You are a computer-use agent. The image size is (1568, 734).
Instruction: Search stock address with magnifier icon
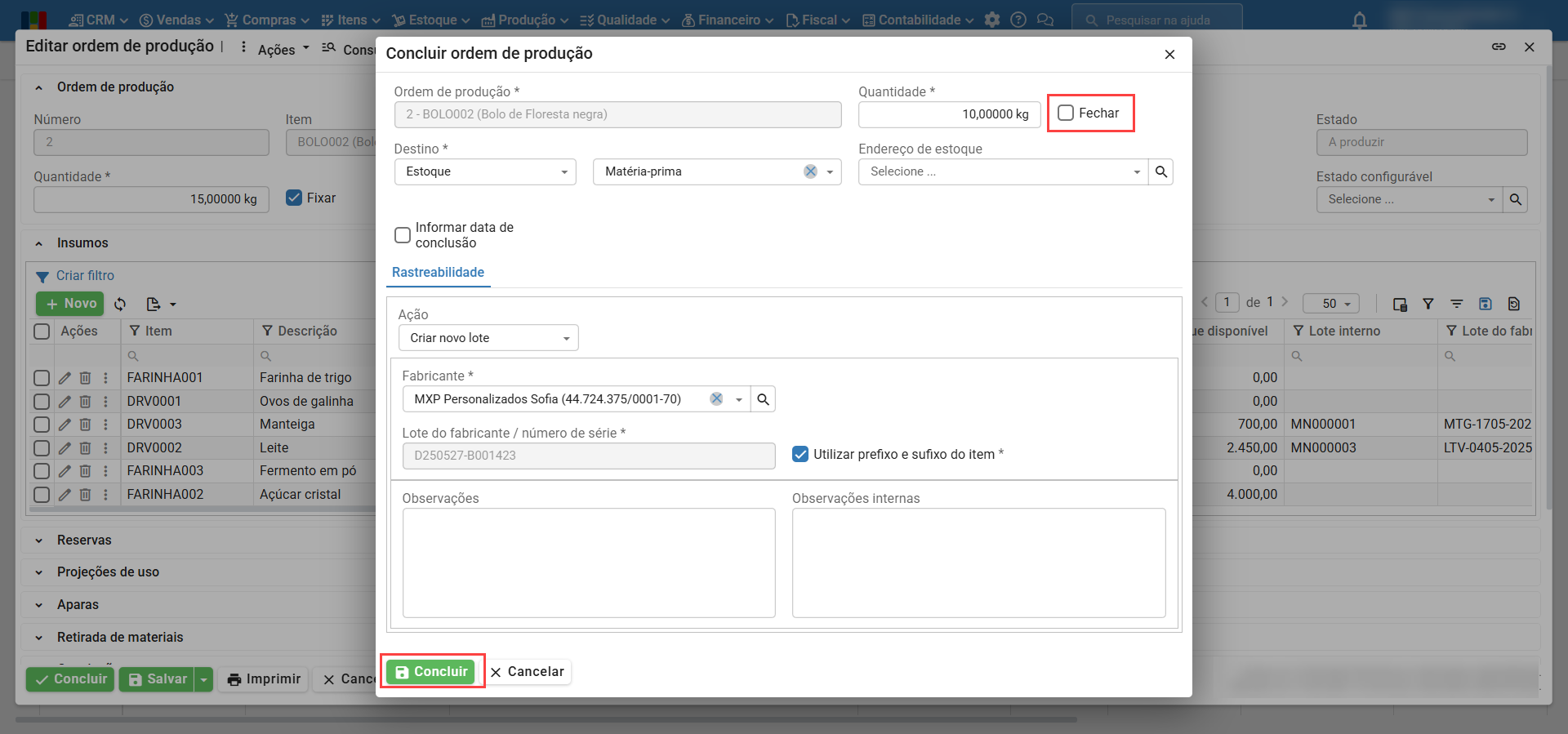[1160, 171]
